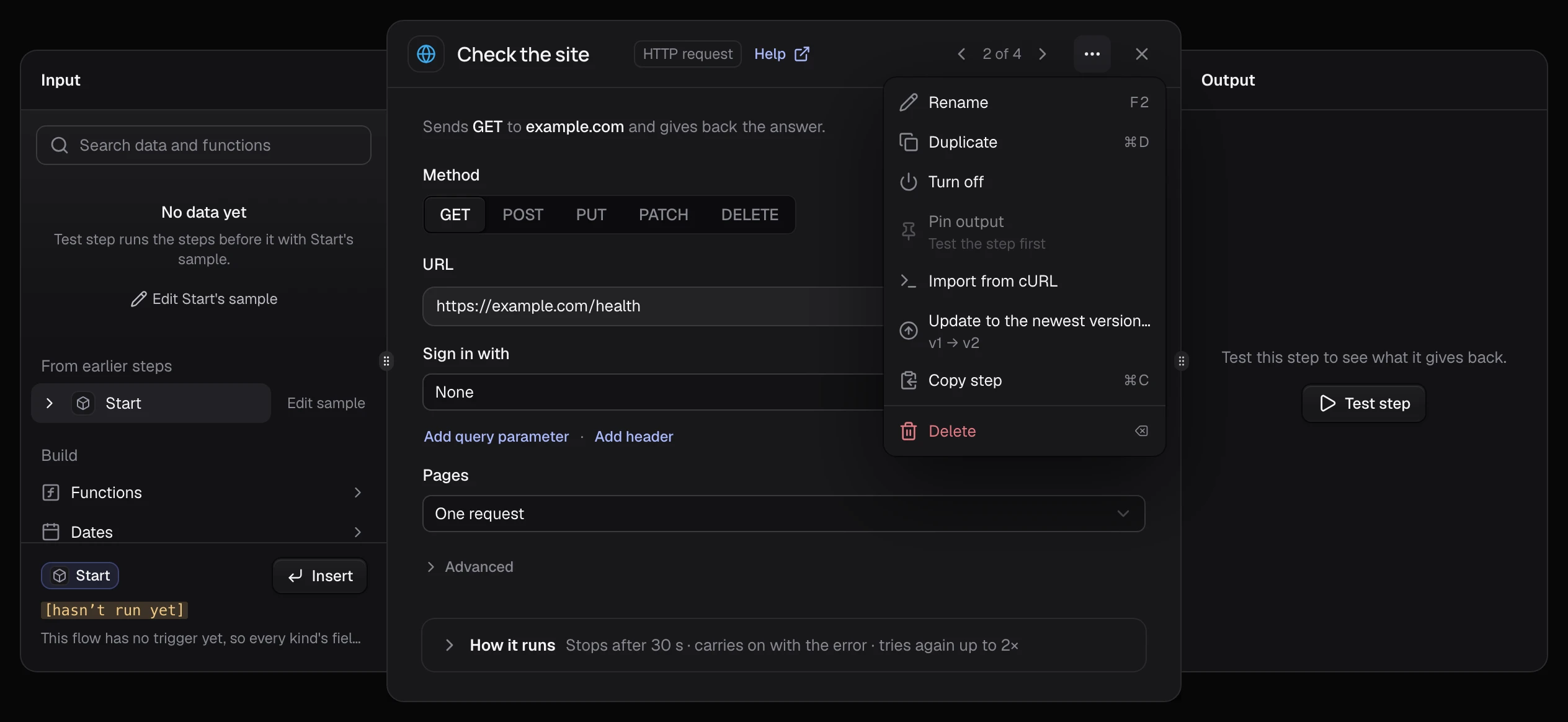Click Edit Start's sample link
1568x722 pixels.
pyautogui.click(x=204, y=299)
